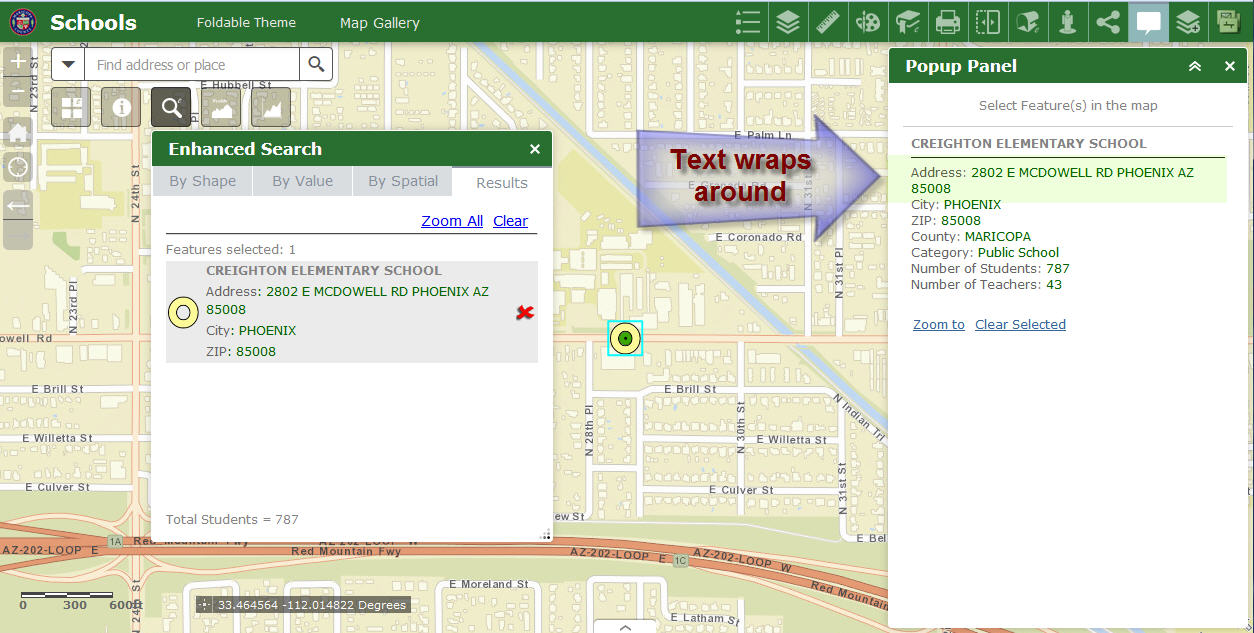Viewport: 1254px width, 633px height.
Task: Click Category: Public School text
Action: point(985,252)
